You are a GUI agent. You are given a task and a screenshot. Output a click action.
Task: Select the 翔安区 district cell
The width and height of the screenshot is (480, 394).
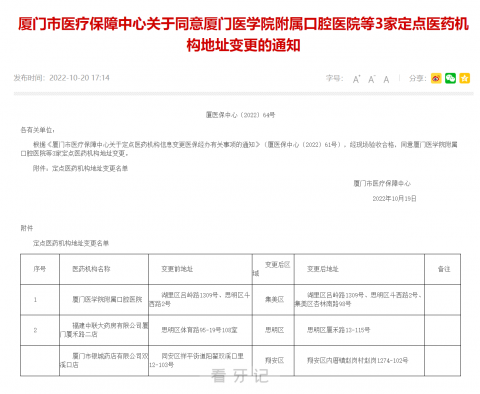coord(274,361)
